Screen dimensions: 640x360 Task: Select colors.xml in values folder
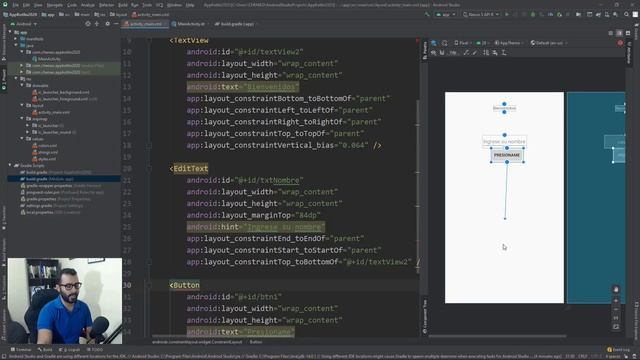pyautogui.click(x=45, y=146)
